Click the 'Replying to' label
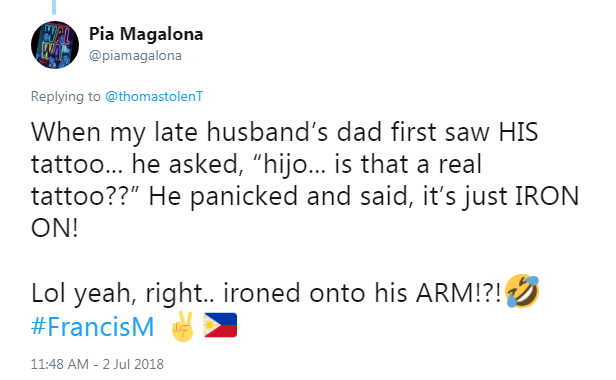Viewport: 616px width, 380px height. click(66, 97)
